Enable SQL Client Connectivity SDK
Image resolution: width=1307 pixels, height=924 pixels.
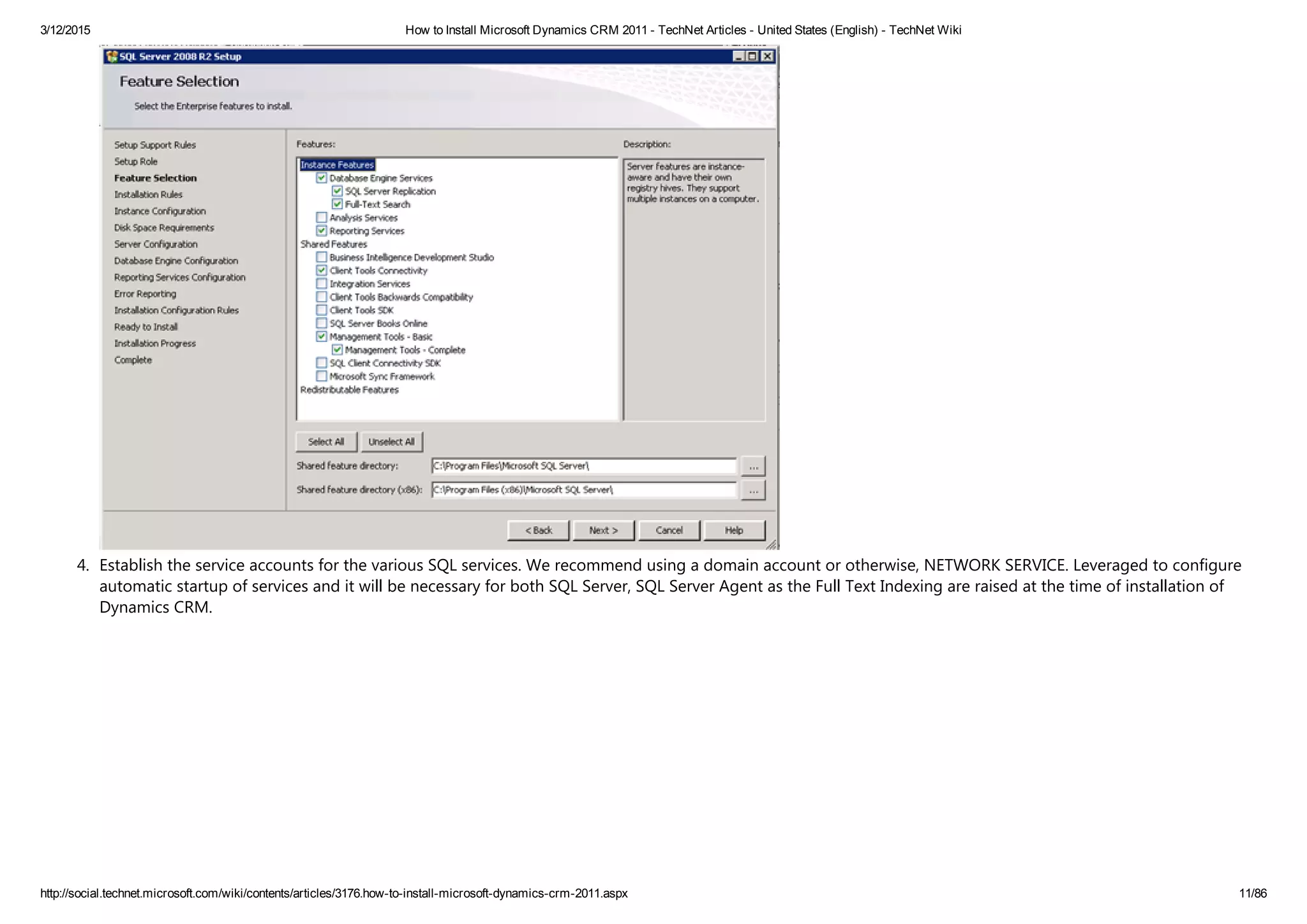click(322, 363)
